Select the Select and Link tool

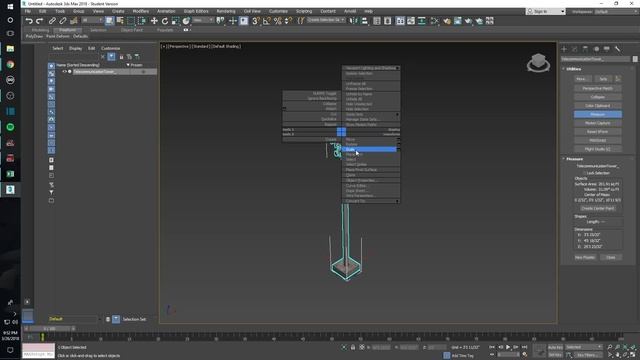pos(52,20)
